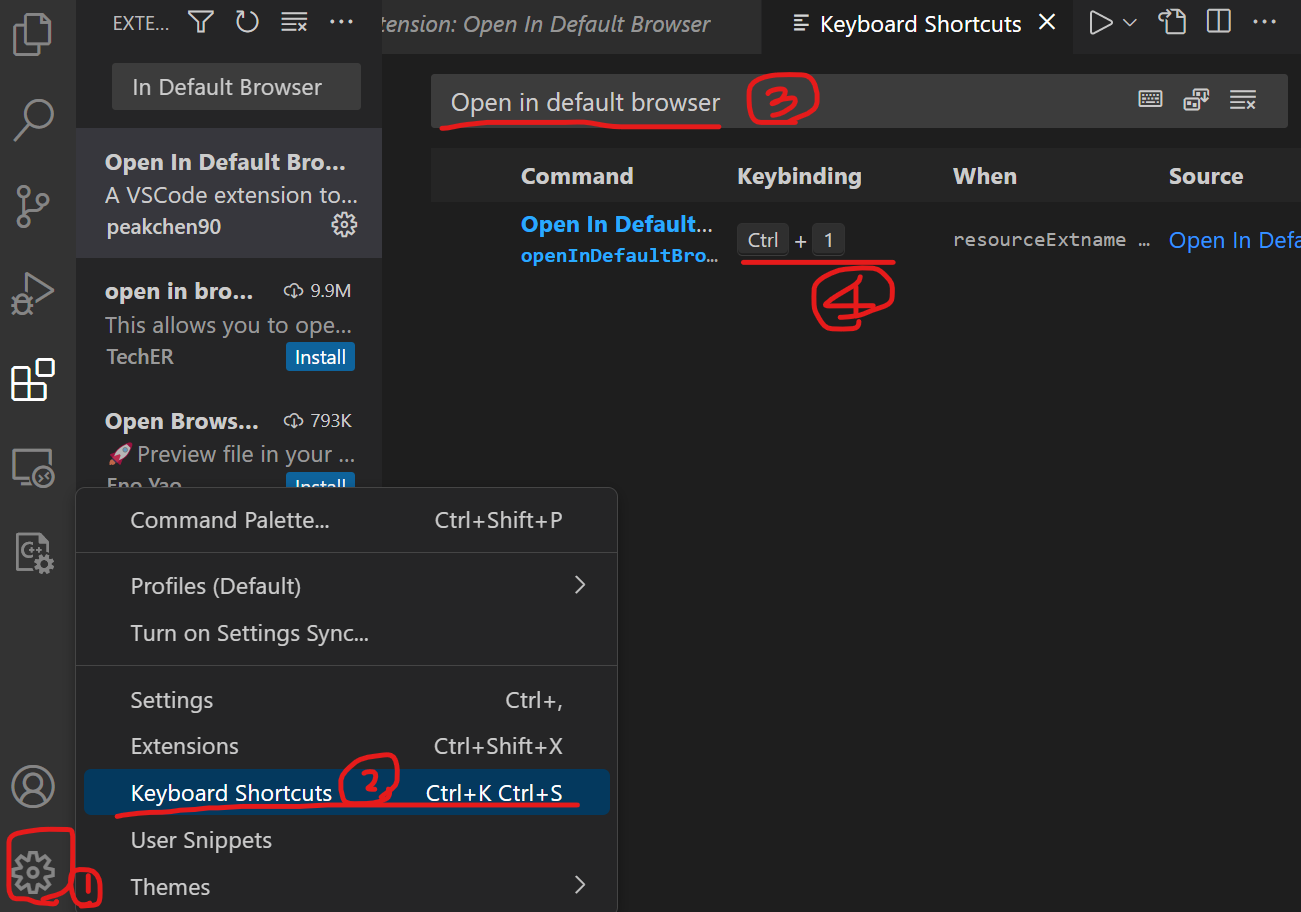The width and height of the screenshot is (1301, 912).
Task: Open the Explorer view in activity bar
Action: click(x=32, y=34)
